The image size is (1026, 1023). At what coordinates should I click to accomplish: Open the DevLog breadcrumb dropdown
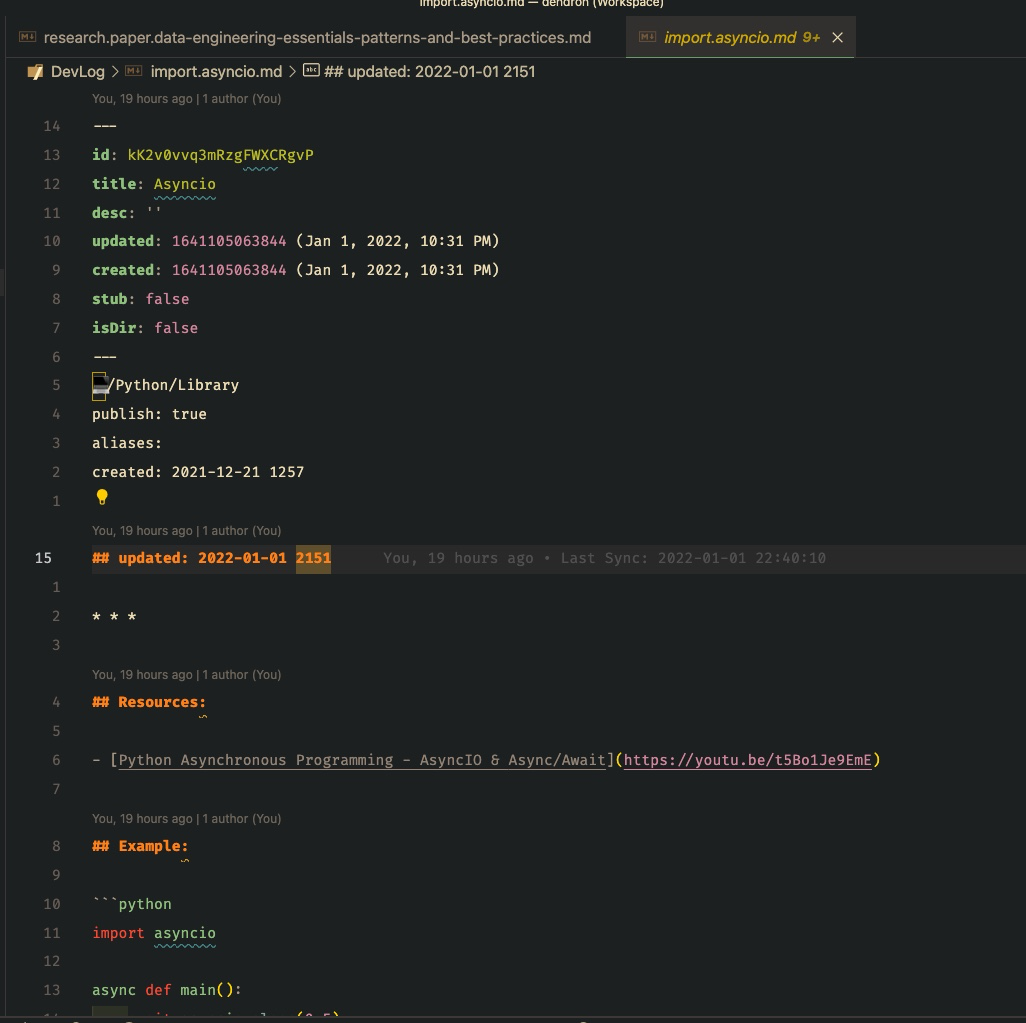click(x=78, y=71)
